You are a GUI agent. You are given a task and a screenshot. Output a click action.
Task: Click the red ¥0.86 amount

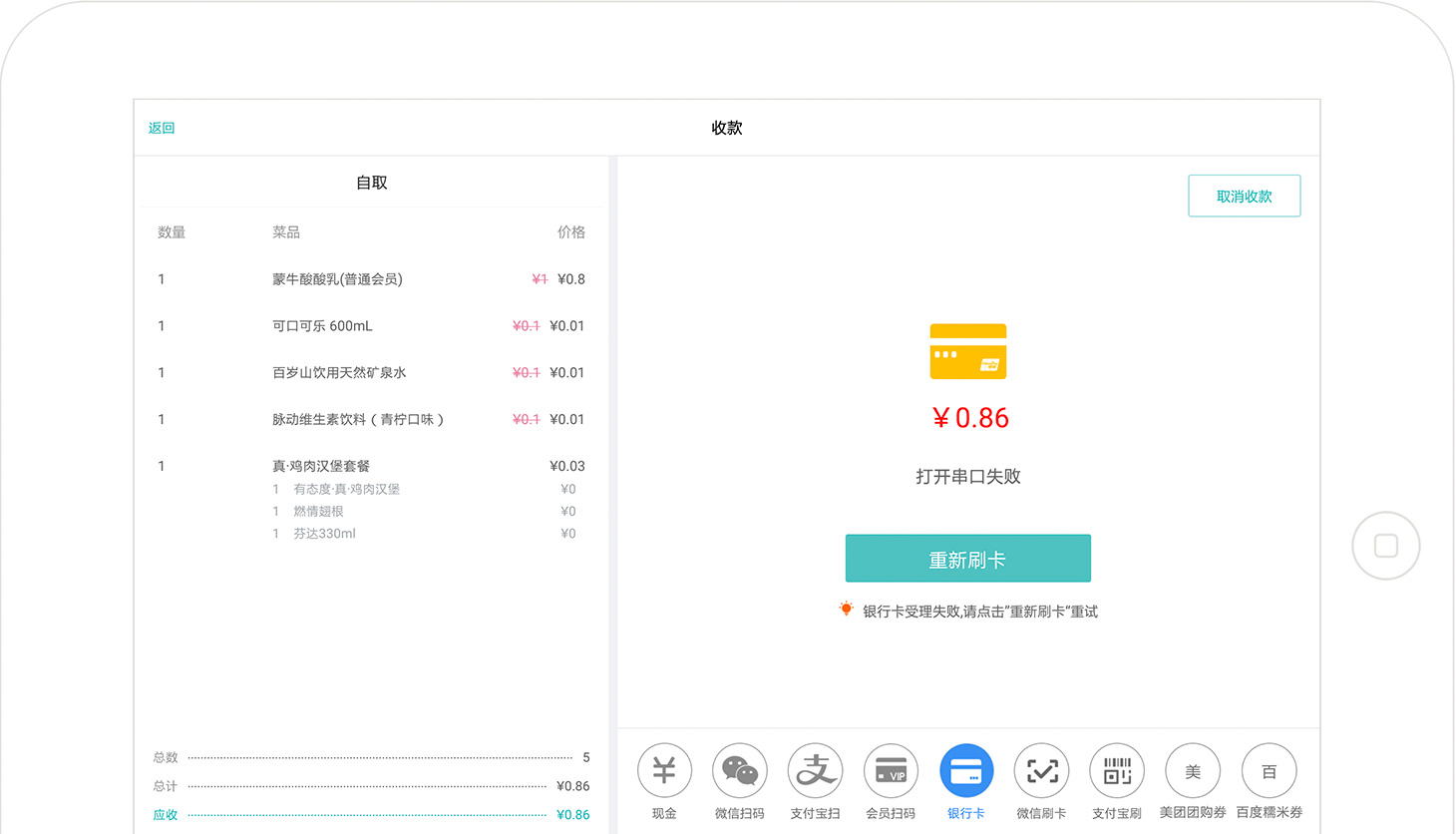(x=970, y=418)
